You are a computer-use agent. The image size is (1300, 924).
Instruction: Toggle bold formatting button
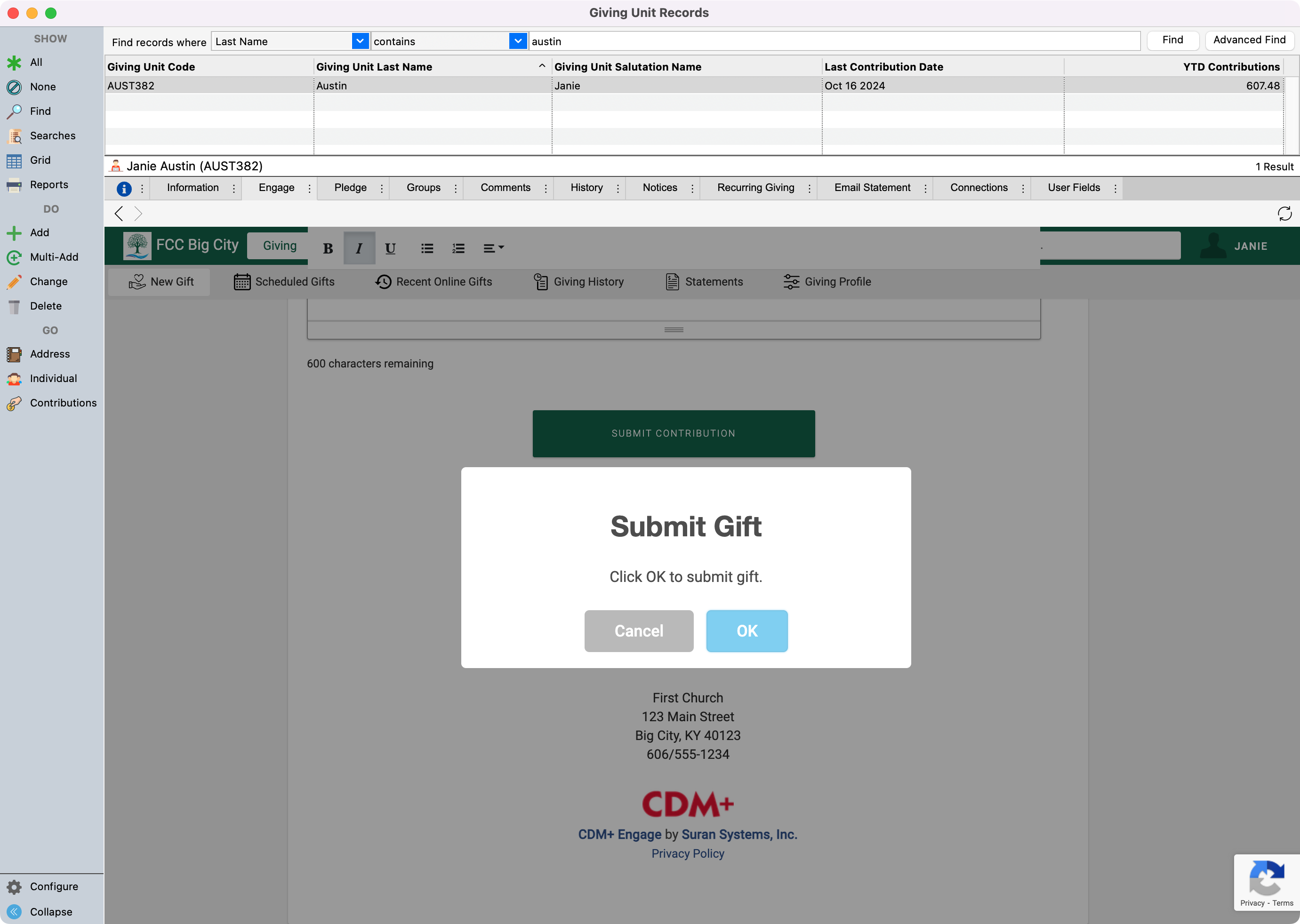(x=328, y=248)
